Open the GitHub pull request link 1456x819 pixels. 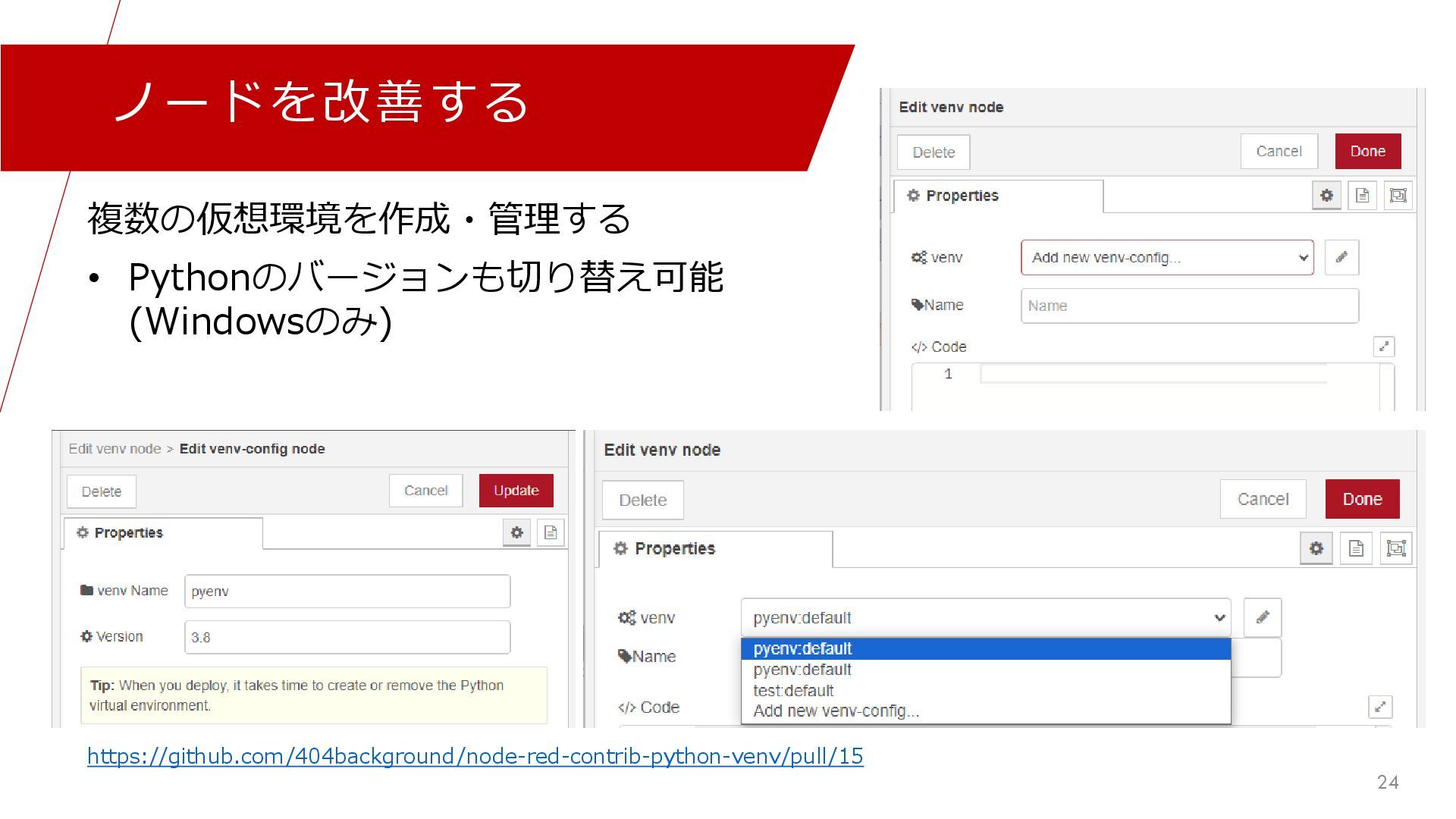click(475, 756)
